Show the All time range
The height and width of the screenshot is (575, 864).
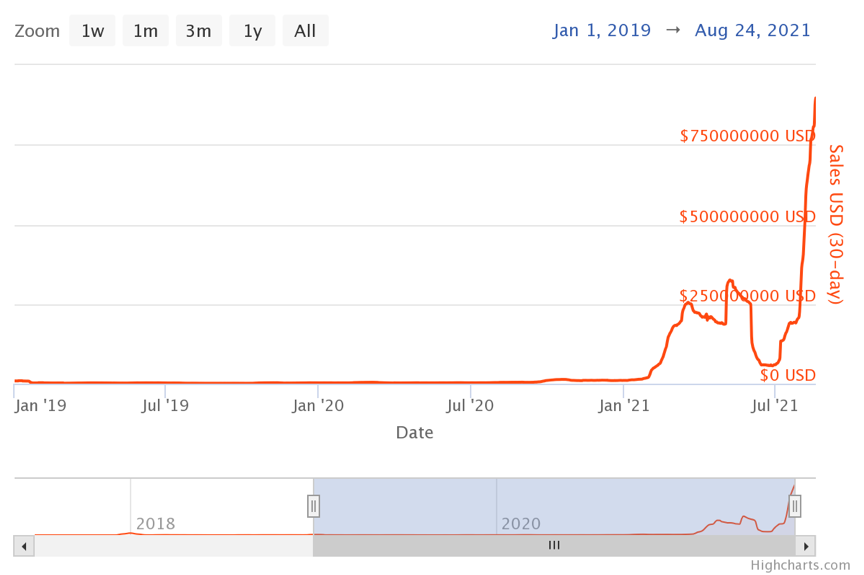(x=305, y=31)
